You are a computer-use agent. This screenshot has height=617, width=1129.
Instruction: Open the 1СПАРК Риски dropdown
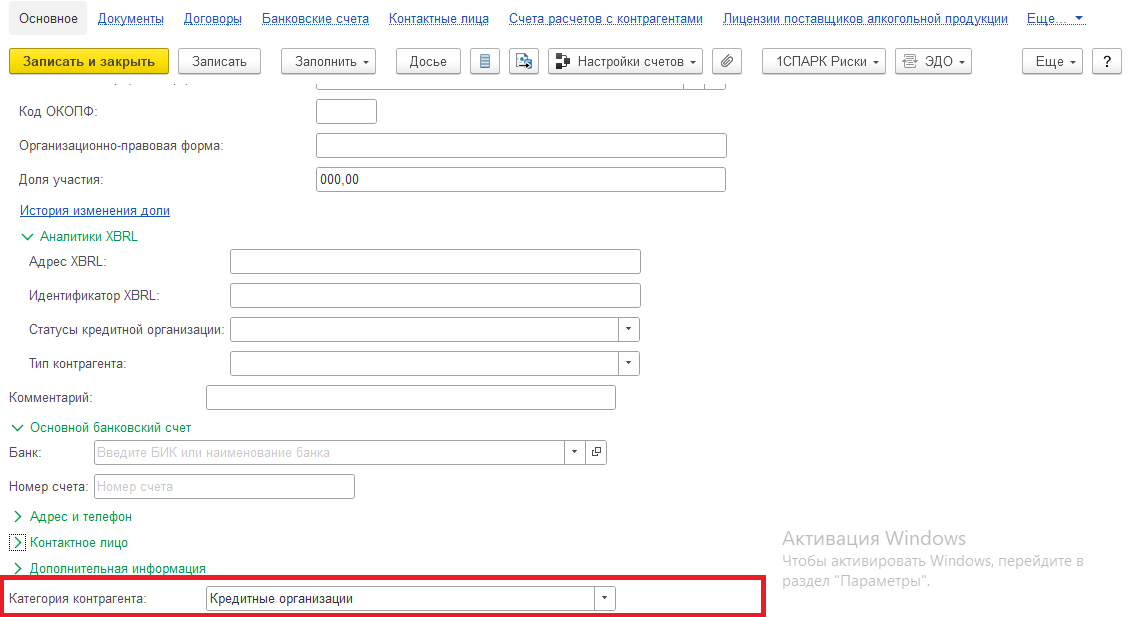[x=823, y=61]
